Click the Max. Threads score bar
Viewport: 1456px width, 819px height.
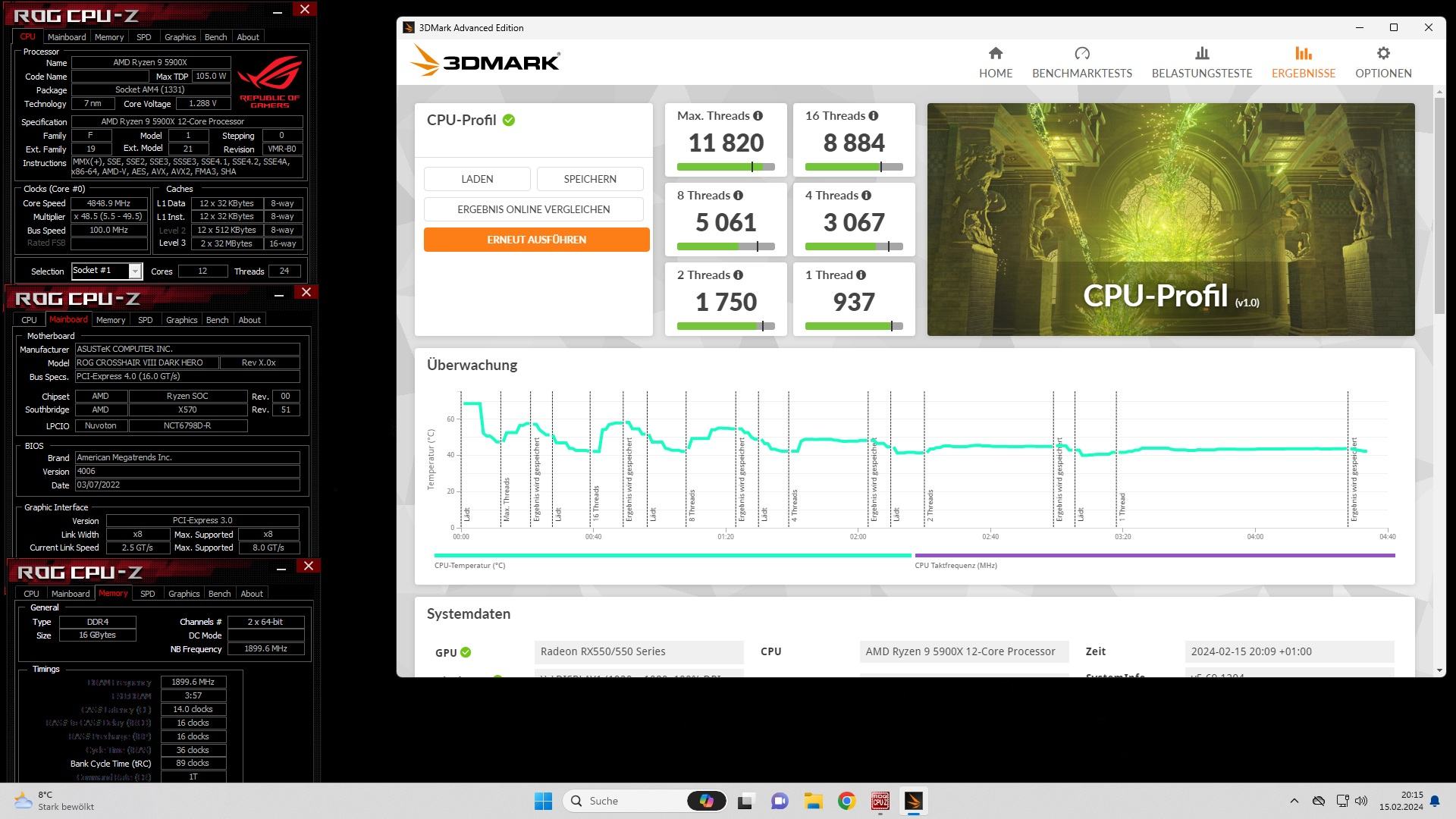(x=726, y=167)
